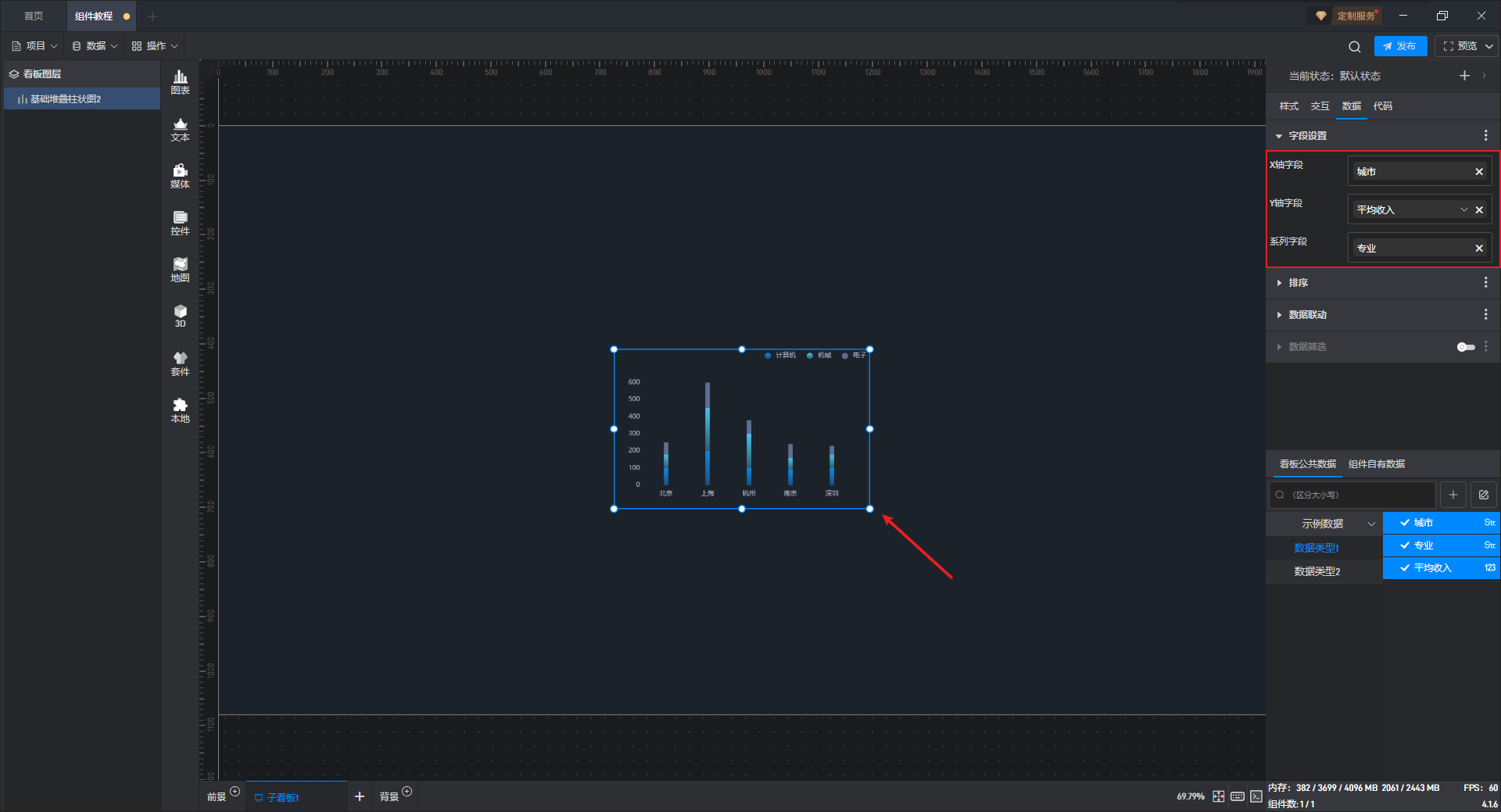This screenshot has width=1501, height=812.
Task: Click the edit dataset pencil icon
Action: coord(1484,495)
